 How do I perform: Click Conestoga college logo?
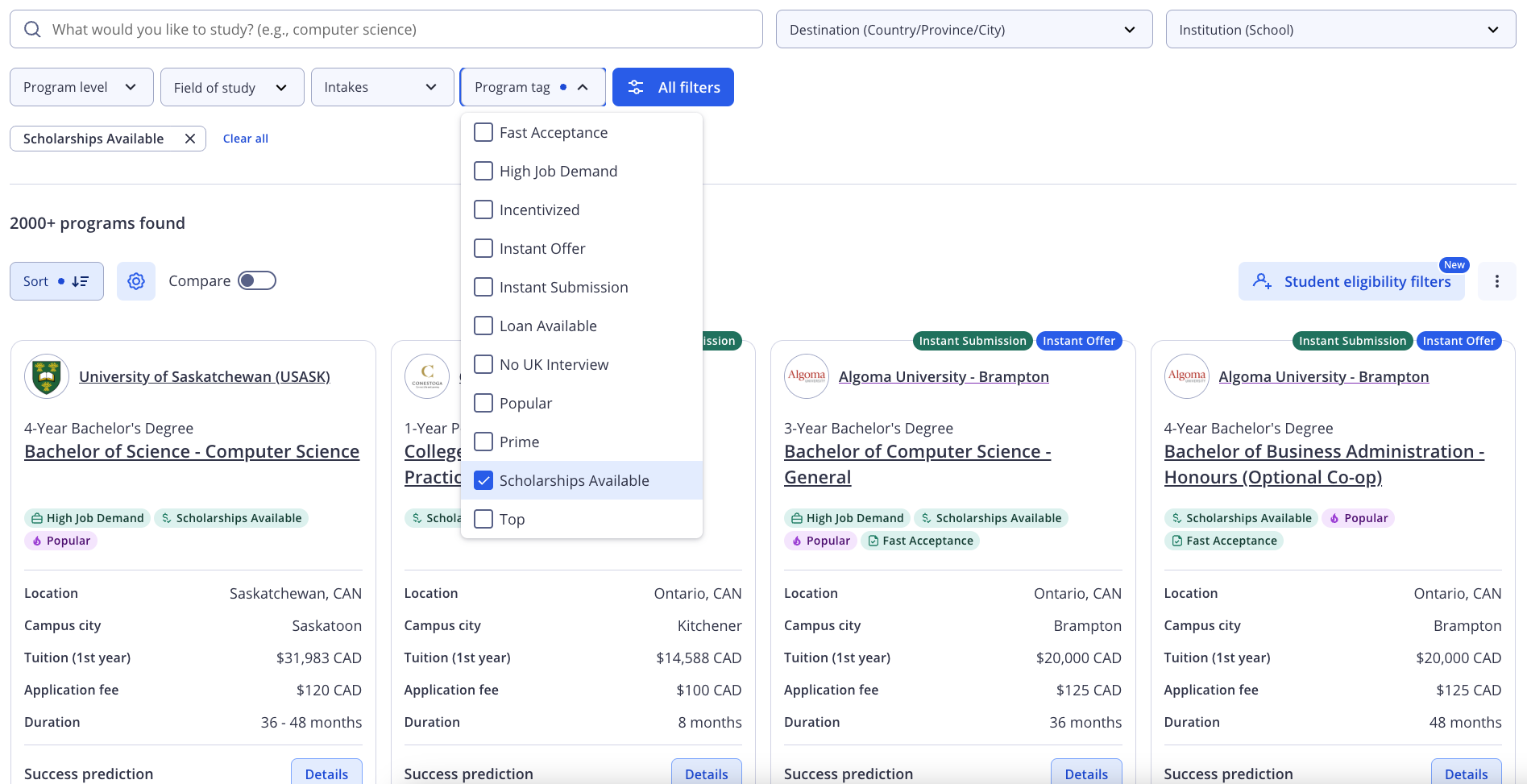coord(427,376)
